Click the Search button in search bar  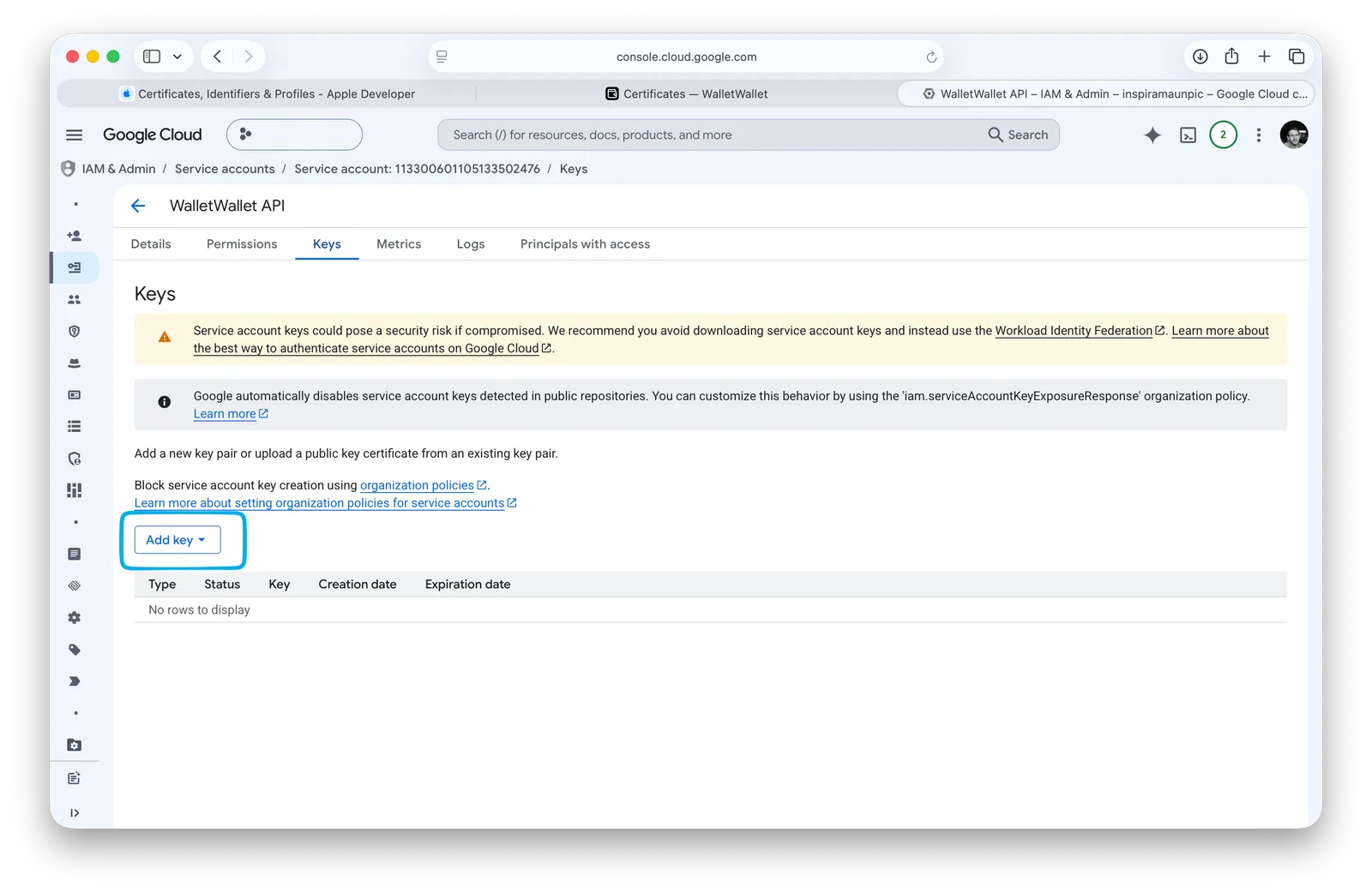(x=1019, y=135)
